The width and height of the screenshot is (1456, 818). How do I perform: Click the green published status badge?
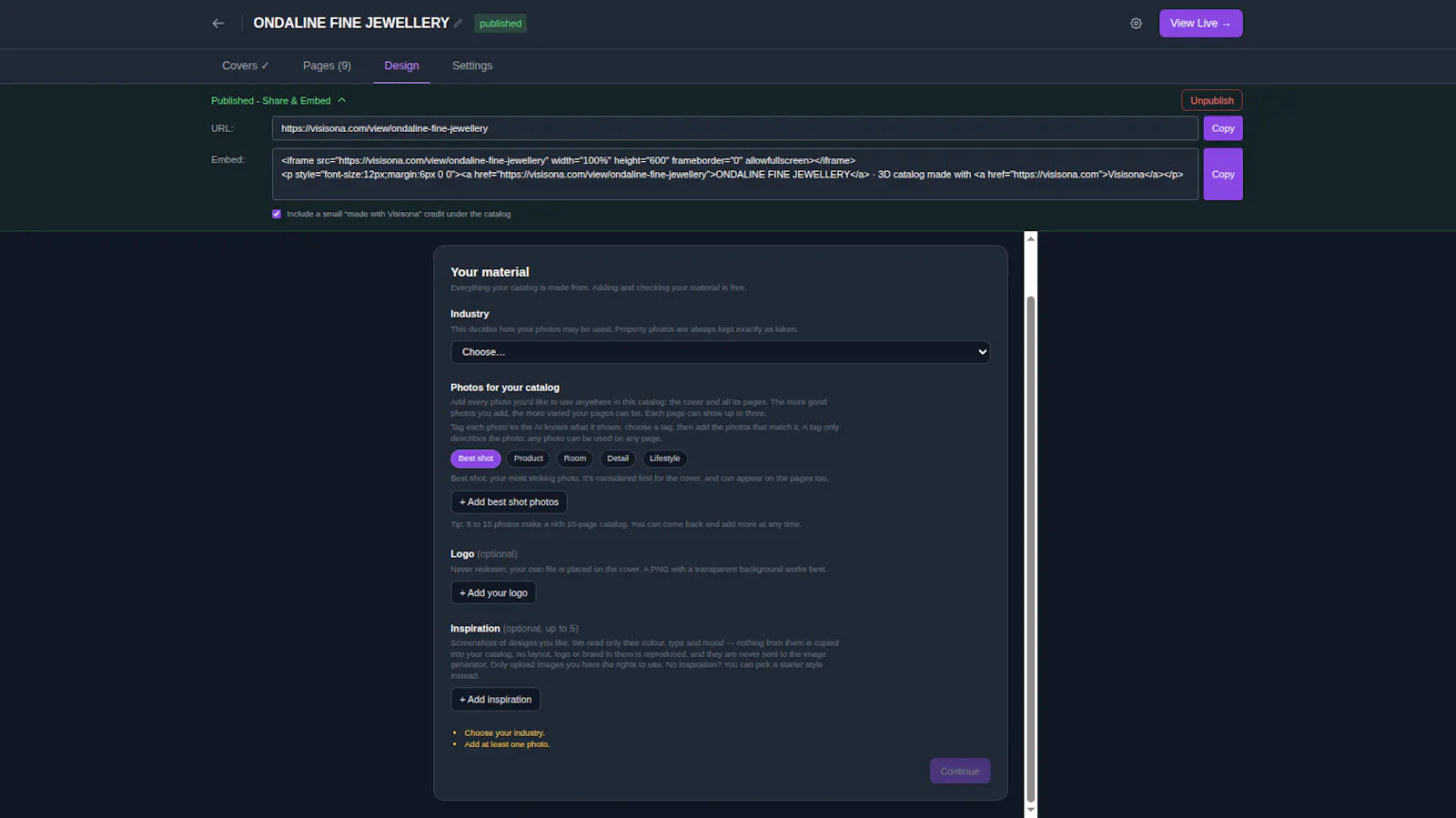click(500, 24)
